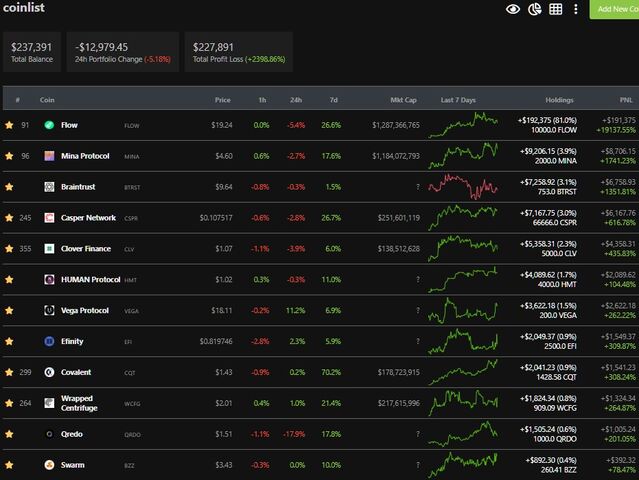Click Qredo 24h change -17.9%
Screen dimensions: 639x480
[294, 434]
